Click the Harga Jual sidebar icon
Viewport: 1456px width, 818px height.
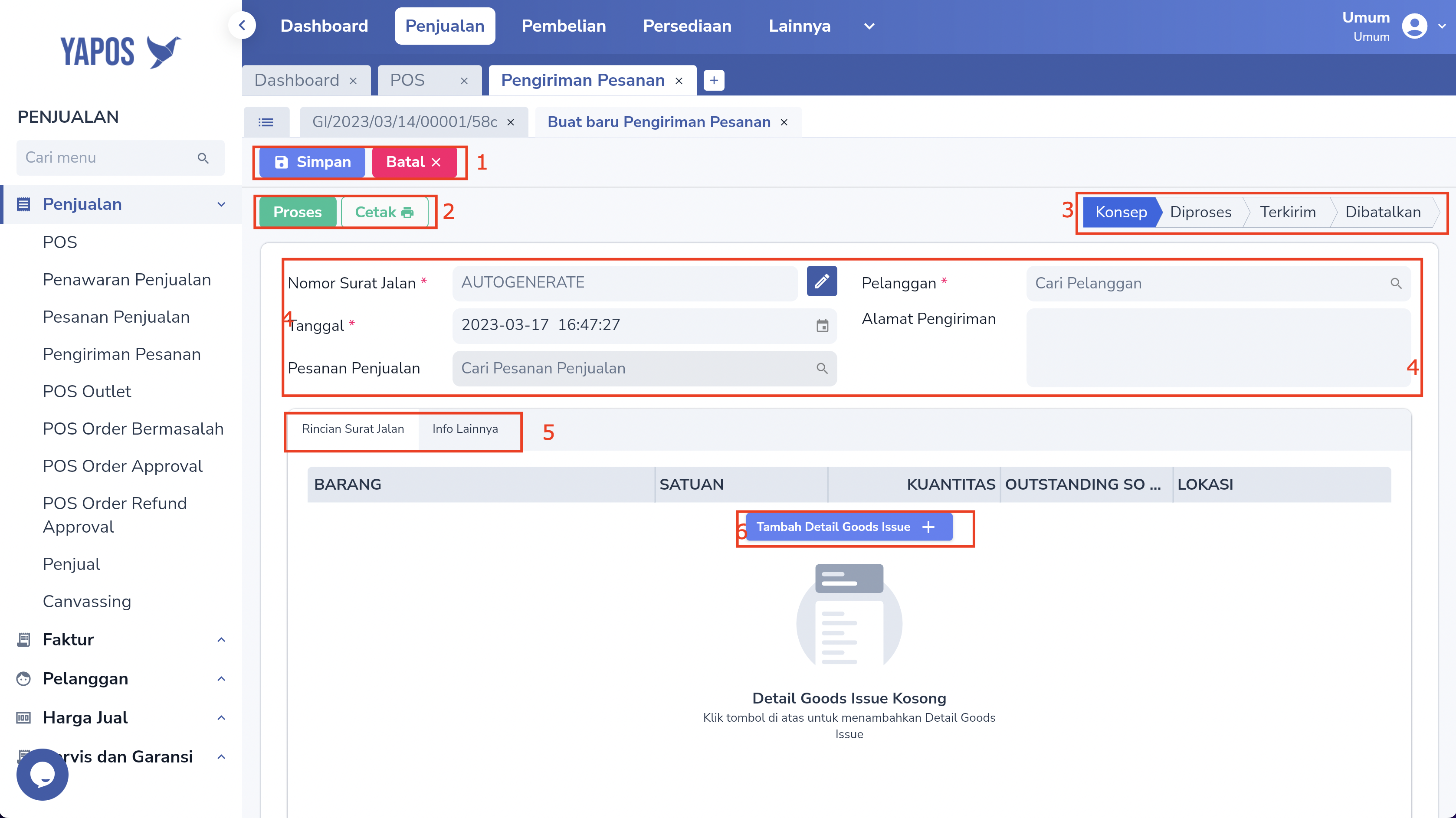tap(23, 717)
